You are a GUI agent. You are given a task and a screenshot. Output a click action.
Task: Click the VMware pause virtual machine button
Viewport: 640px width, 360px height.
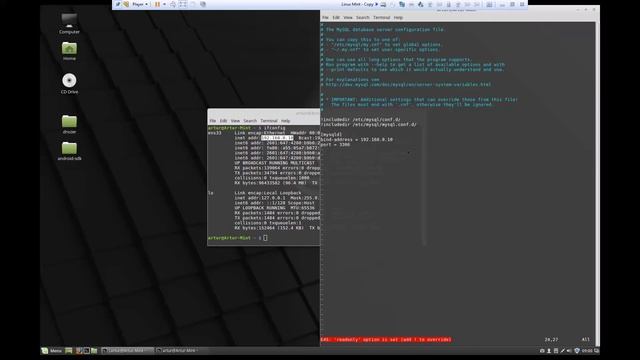tap(157, 4)
